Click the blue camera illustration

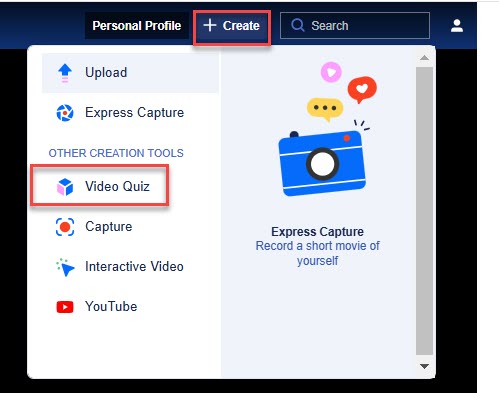point(322,163)
